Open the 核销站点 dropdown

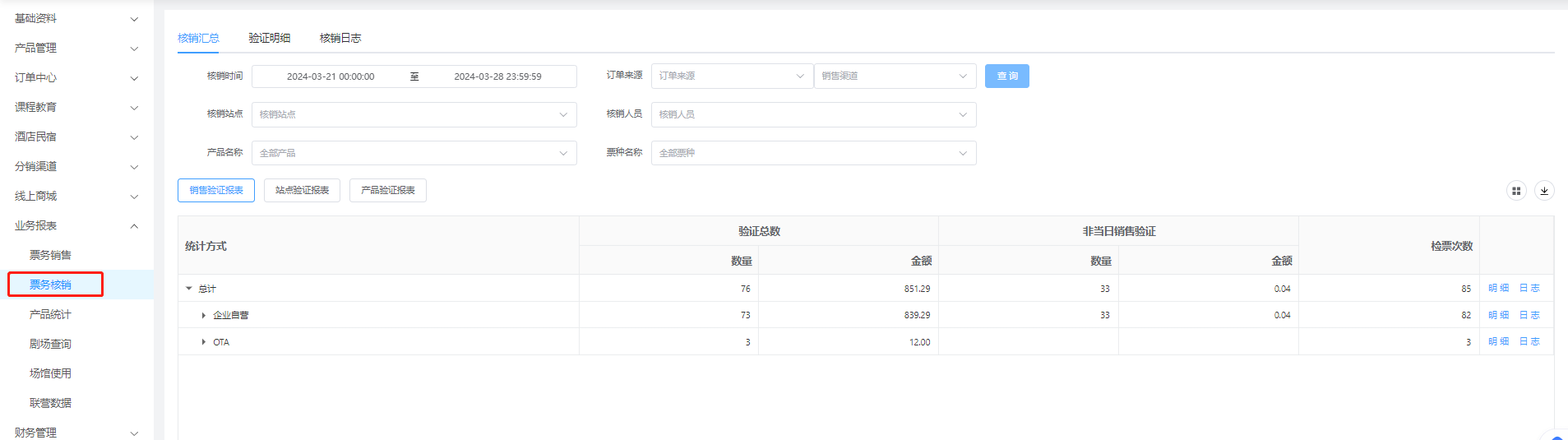click(413, 114)
